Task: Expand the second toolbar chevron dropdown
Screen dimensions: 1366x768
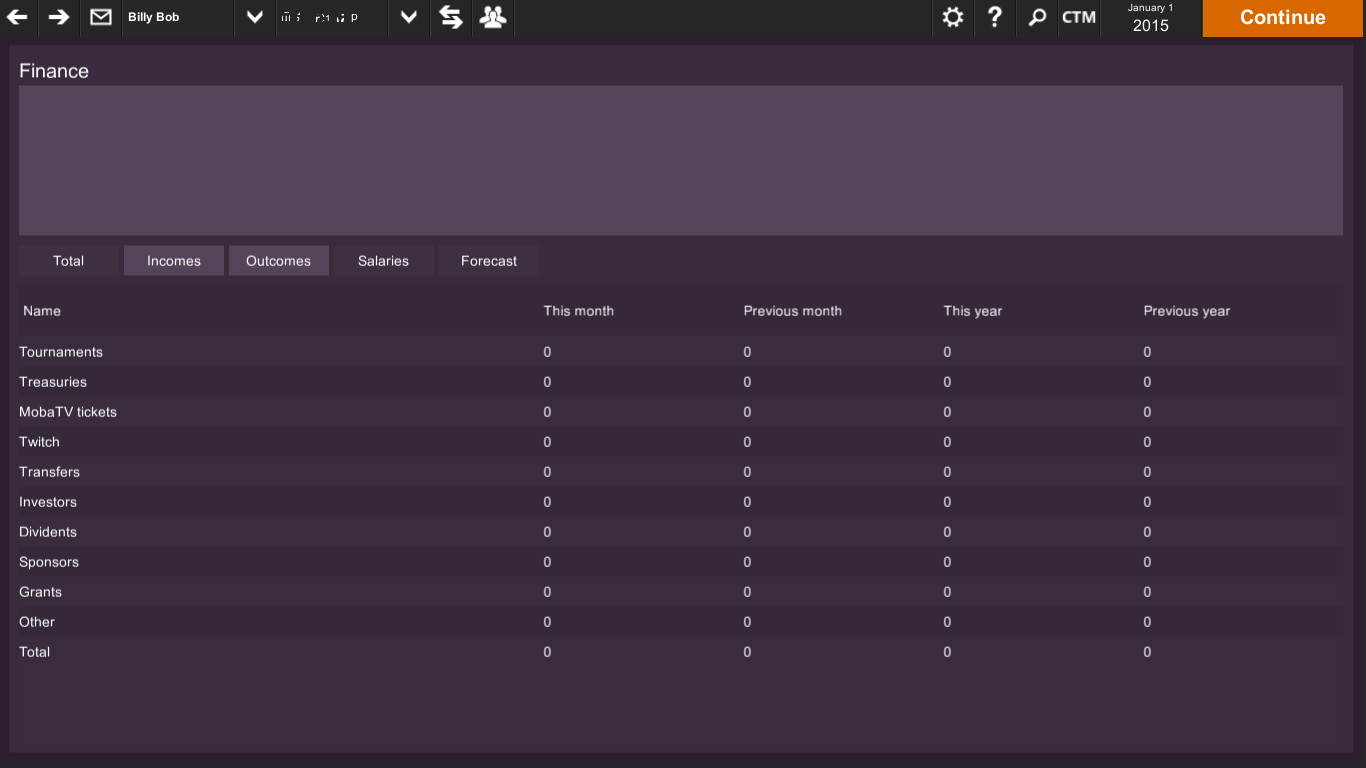Action: 408,17
